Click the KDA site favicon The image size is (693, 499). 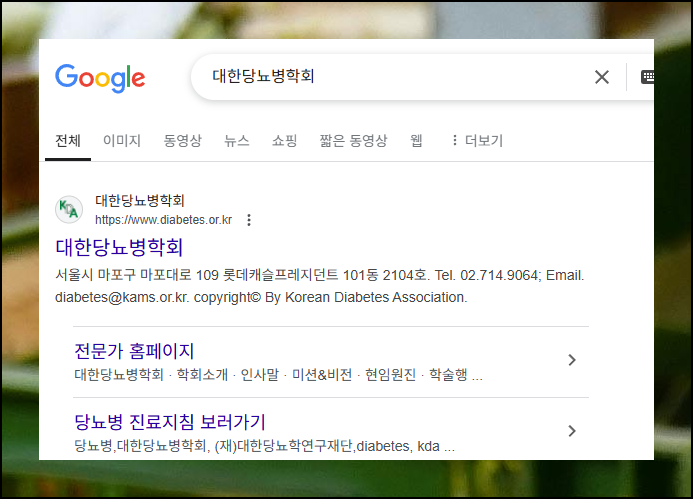[69, 210]
